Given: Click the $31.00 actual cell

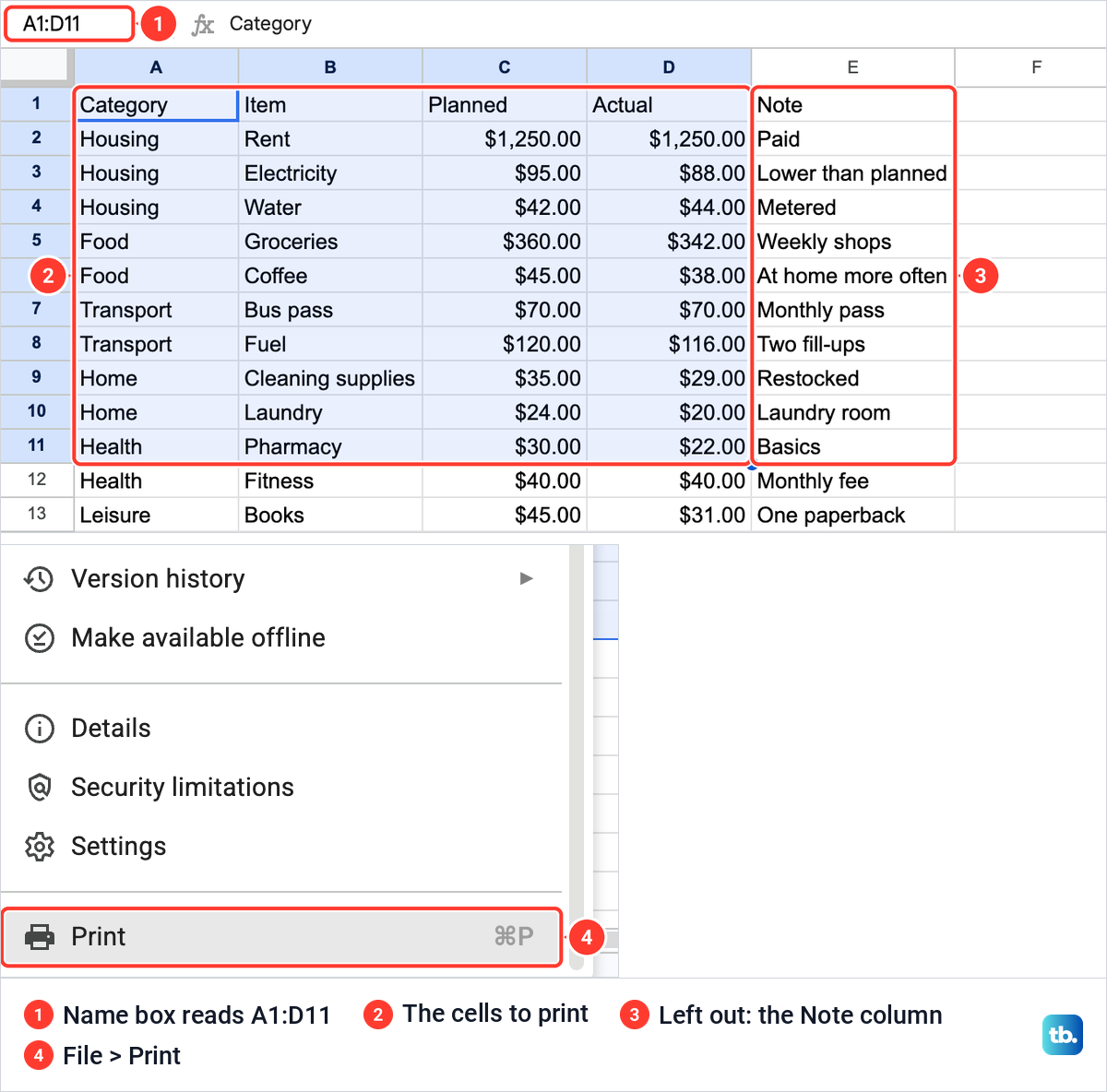Looking at the screenshot, I should pyautogui.click(x=669, y=514).
